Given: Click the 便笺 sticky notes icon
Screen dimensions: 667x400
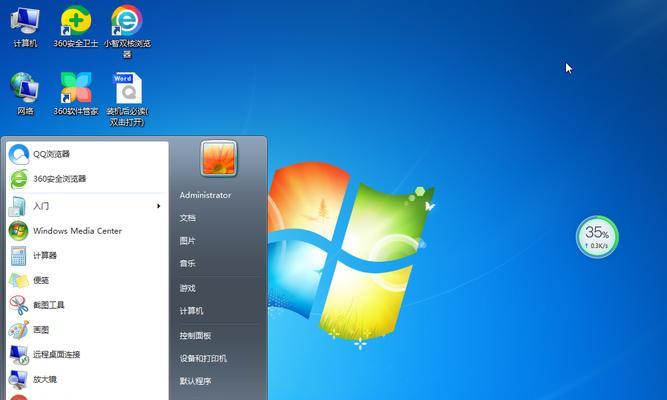Looking at the screenshot, I should [19, 280].
